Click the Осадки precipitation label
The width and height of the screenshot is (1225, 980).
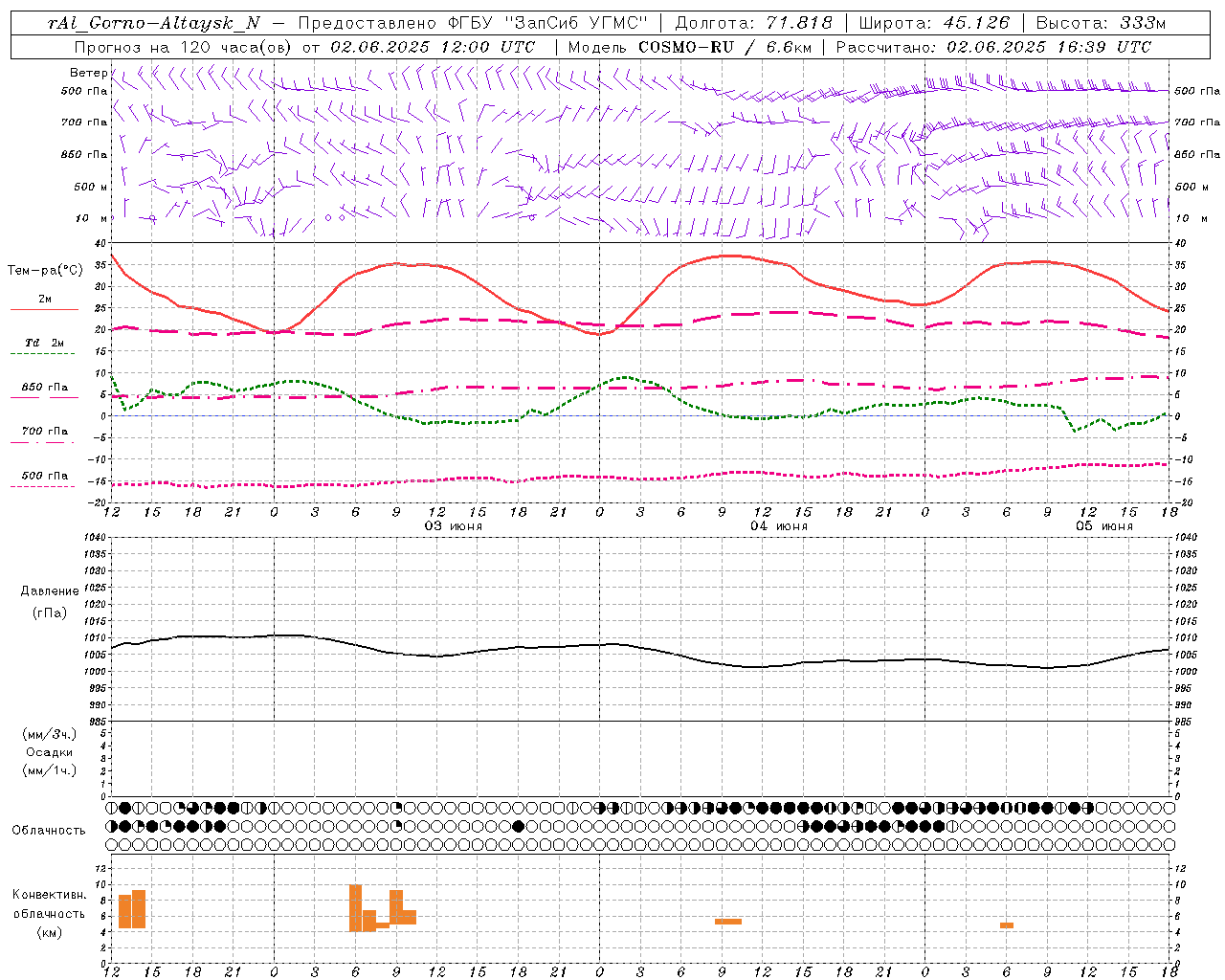point(50,752)
